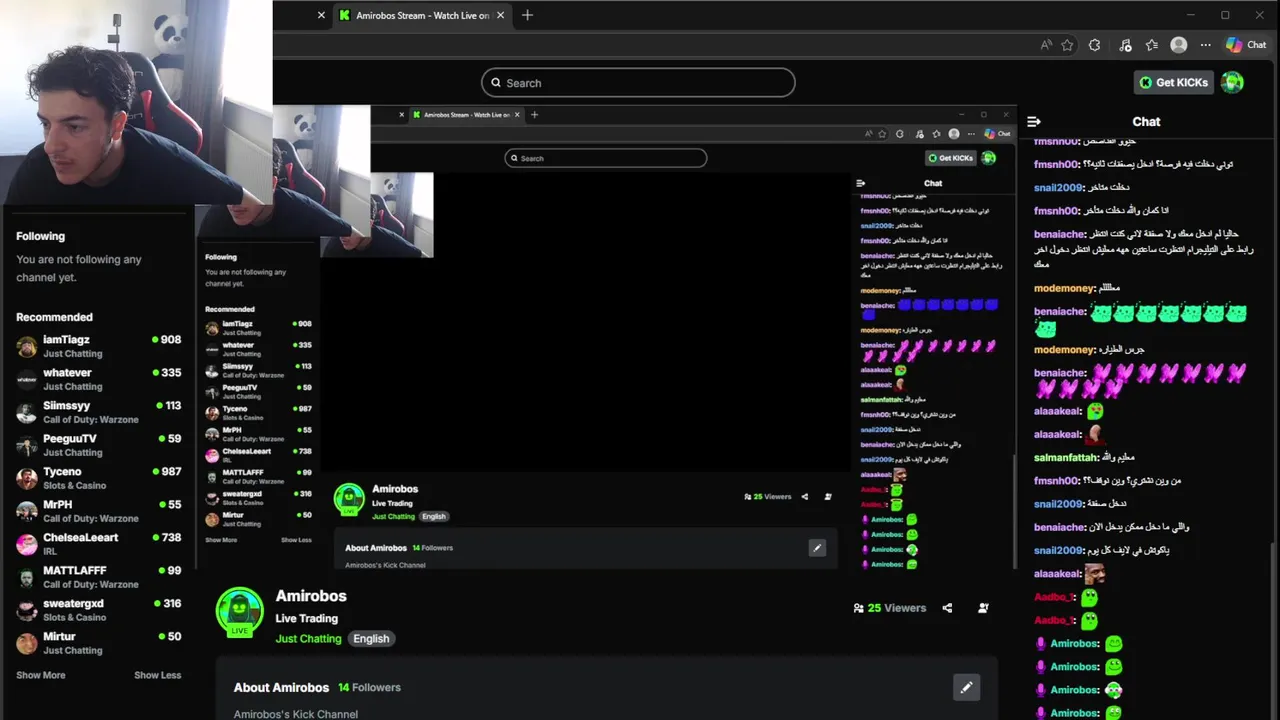Open the media control music icon
The height and width of the screenshot is (720, 1280).
coord(1125,45)
